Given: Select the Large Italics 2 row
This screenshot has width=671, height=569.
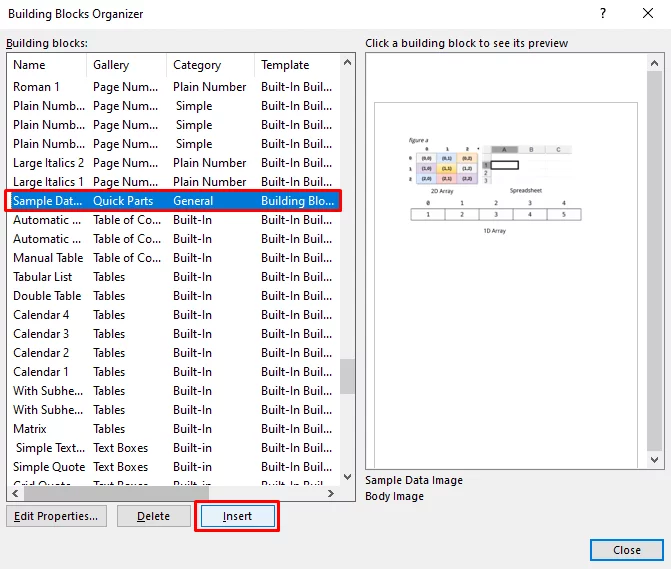Looking at the screenshot, I should click(174, 163).
